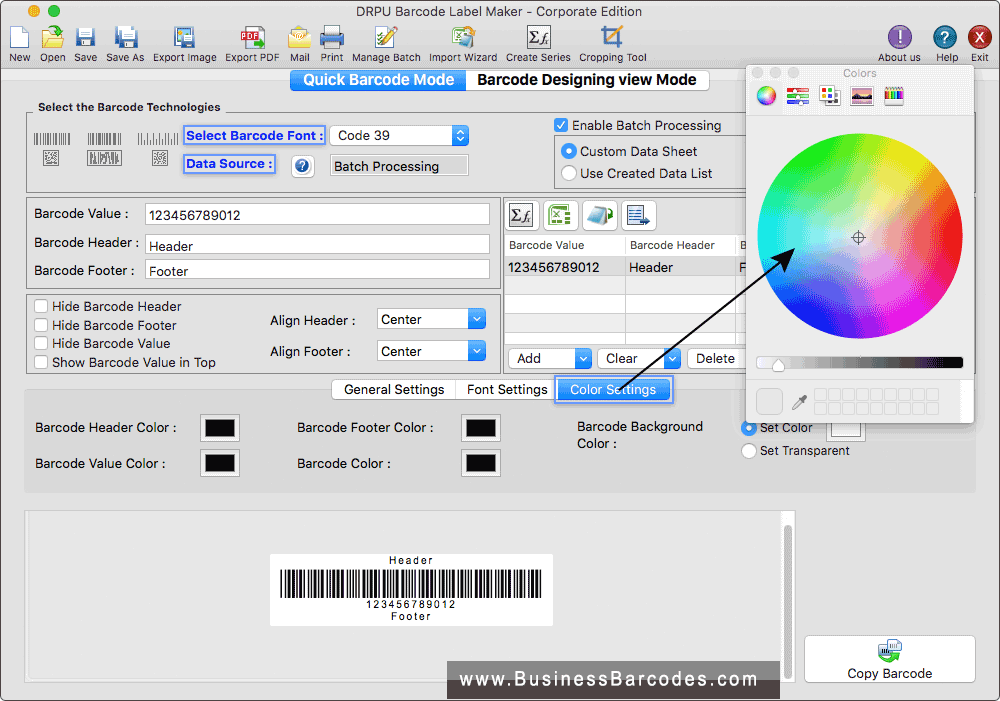Select the image palettes tab in Colors panel
This screenshot has height=701, width=1000.
click(862, 96)
